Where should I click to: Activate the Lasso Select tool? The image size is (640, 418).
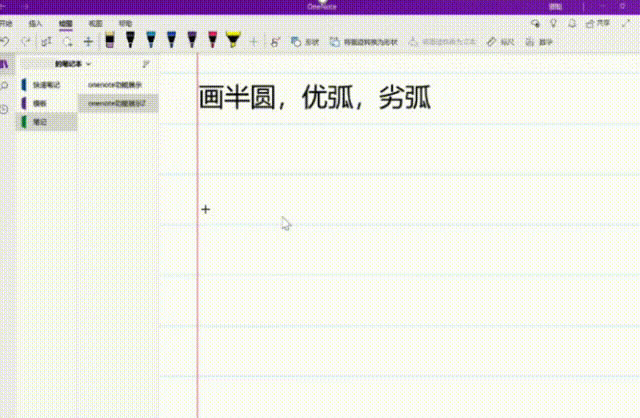(x=67, y=42)
